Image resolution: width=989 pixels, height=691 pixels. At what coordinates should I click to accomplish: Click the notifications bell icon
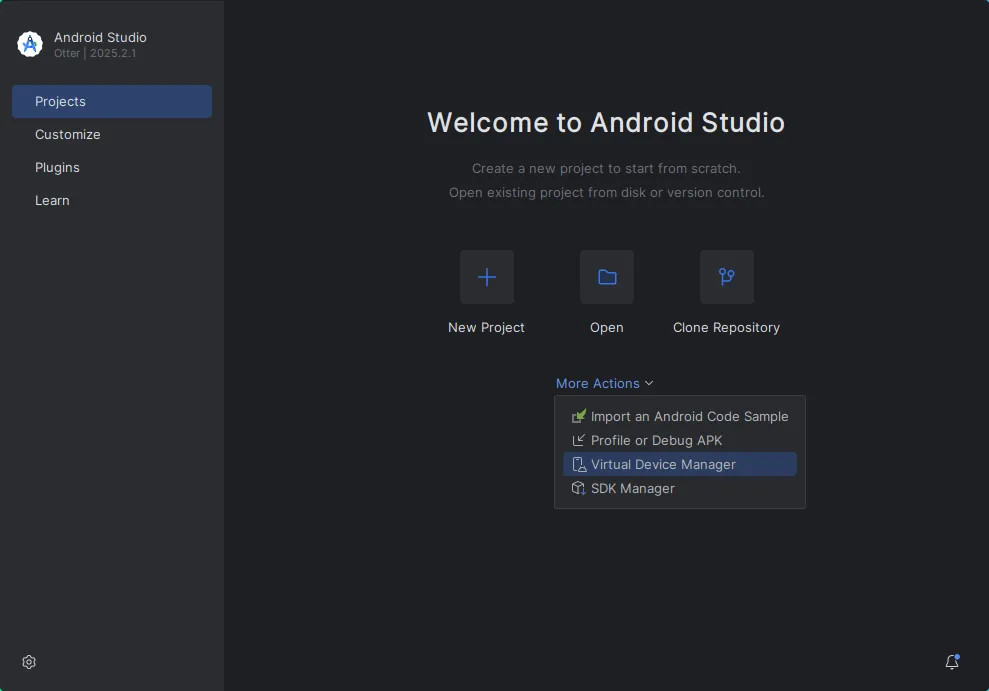(951, 661)
